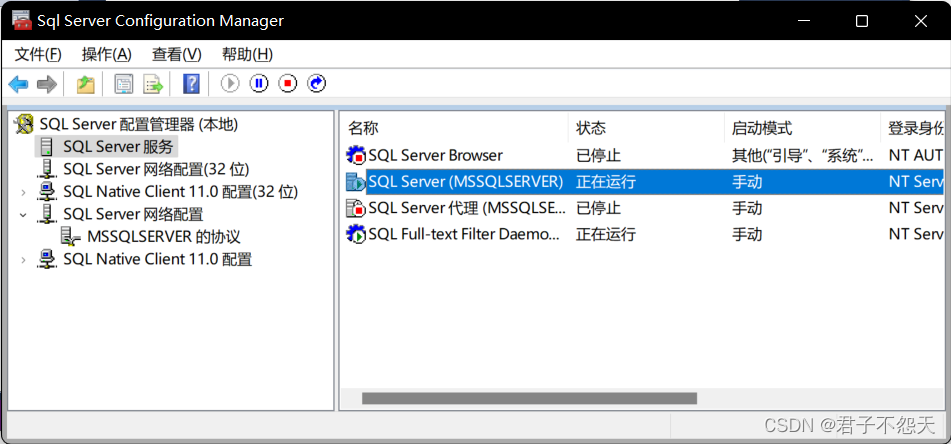
Task: Click the SQL Server 代理 service icon
Action: point(356,209)
